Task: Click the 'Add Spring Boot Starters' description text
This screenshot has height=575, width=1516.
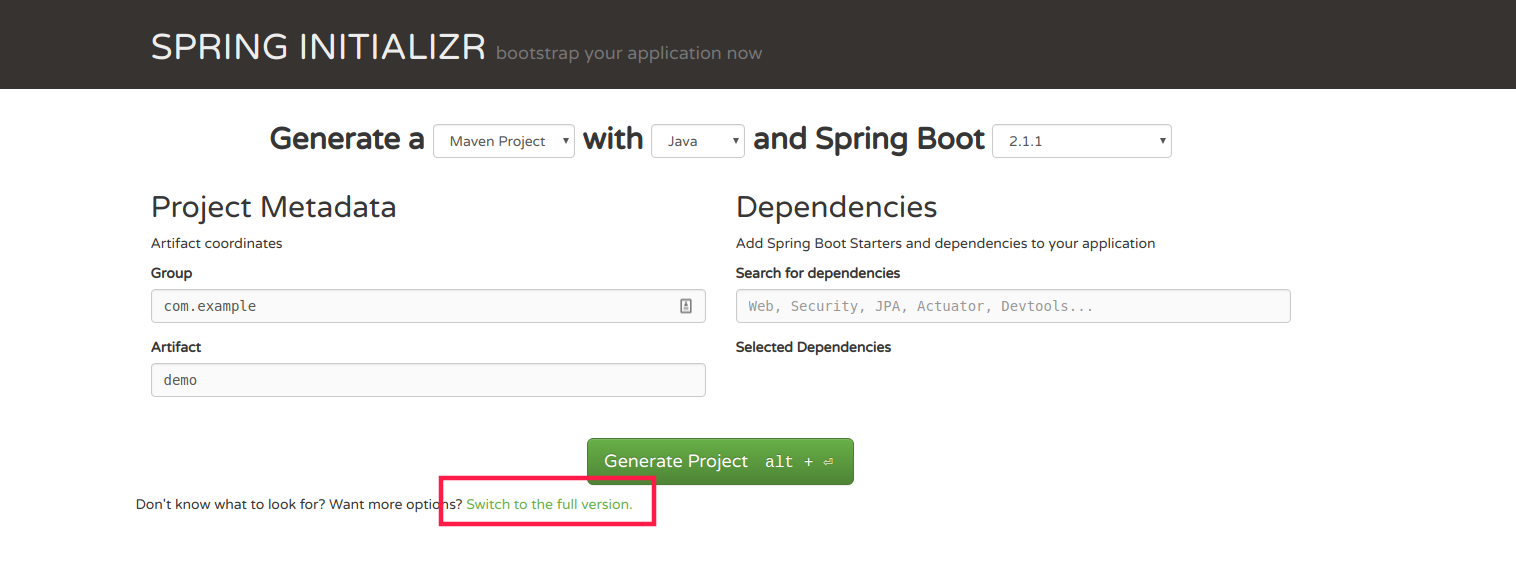Action: pos(945,243)
